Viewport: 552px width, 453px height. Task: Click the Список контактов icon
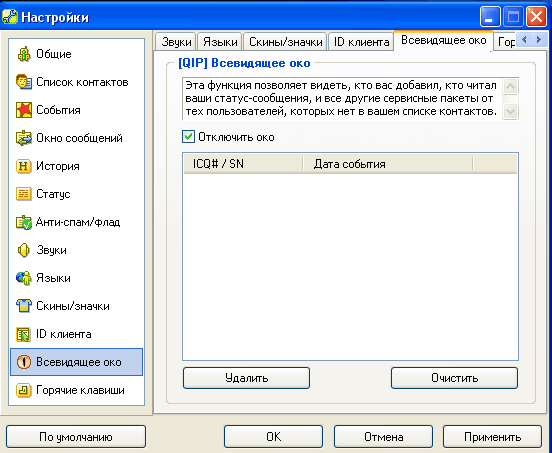tap(24, 82)
